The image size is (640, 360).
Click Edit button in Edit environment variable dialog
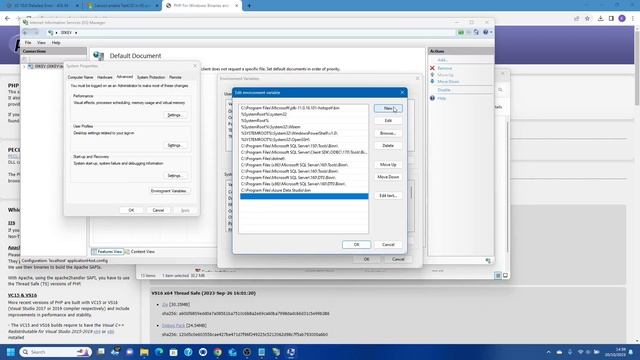(x=388, y=121)
